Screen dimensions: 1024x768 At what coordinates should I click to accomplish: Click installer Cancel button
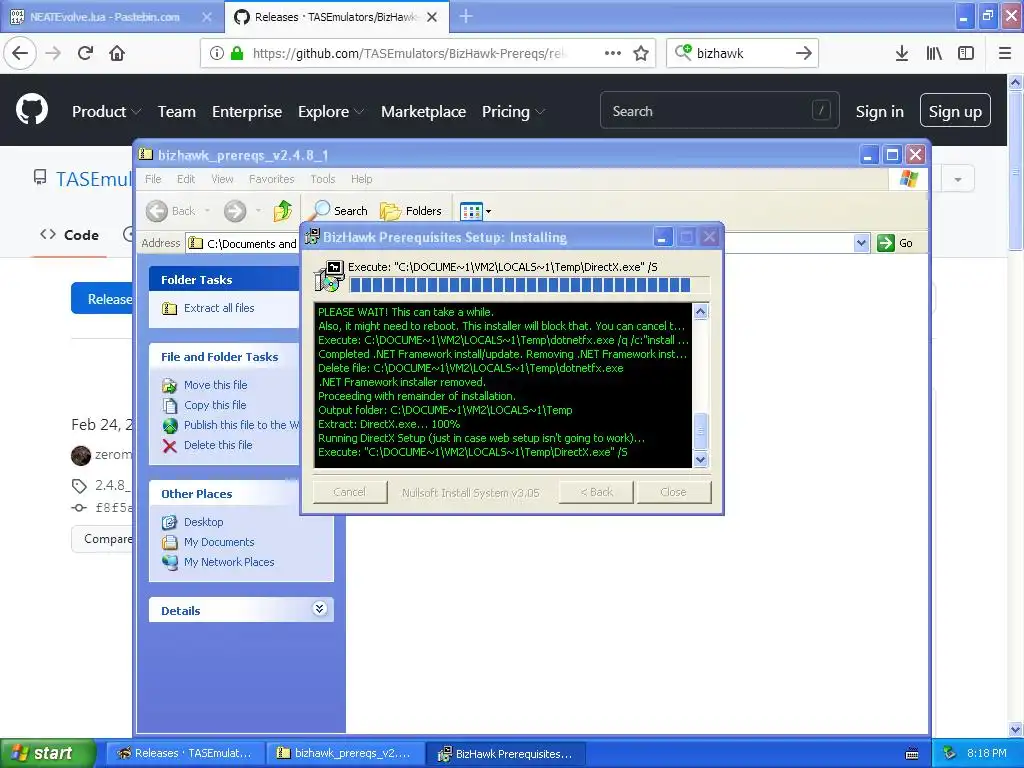(349, 492)
